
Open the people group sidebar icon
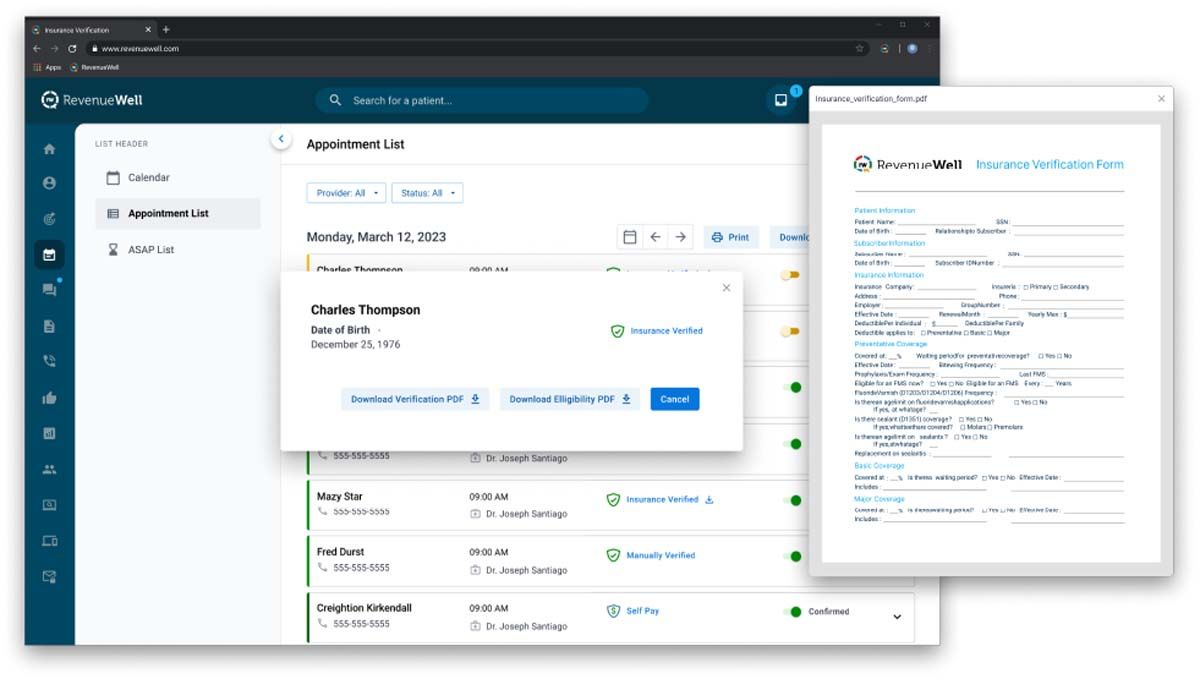click(x=49, y=469)
